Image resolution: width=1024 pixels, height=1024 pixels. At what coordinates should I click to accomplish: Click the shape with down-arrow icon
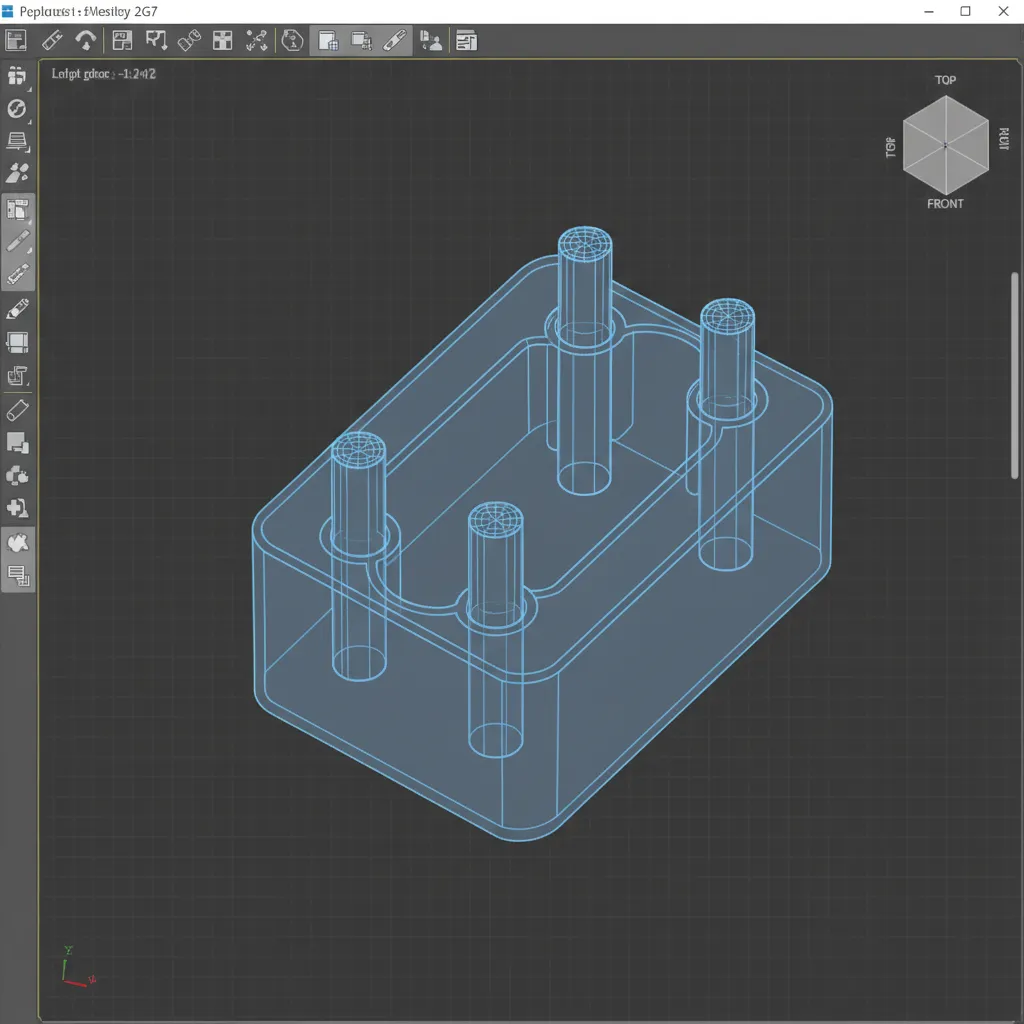[156, 40]
